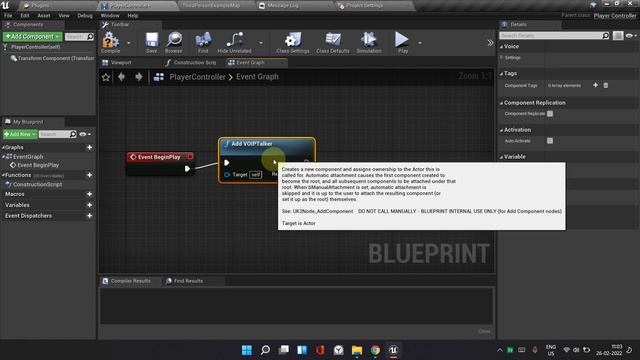Select PlayerController(self) in Components
The image size is (640, 360).
(x=36, y=47)
